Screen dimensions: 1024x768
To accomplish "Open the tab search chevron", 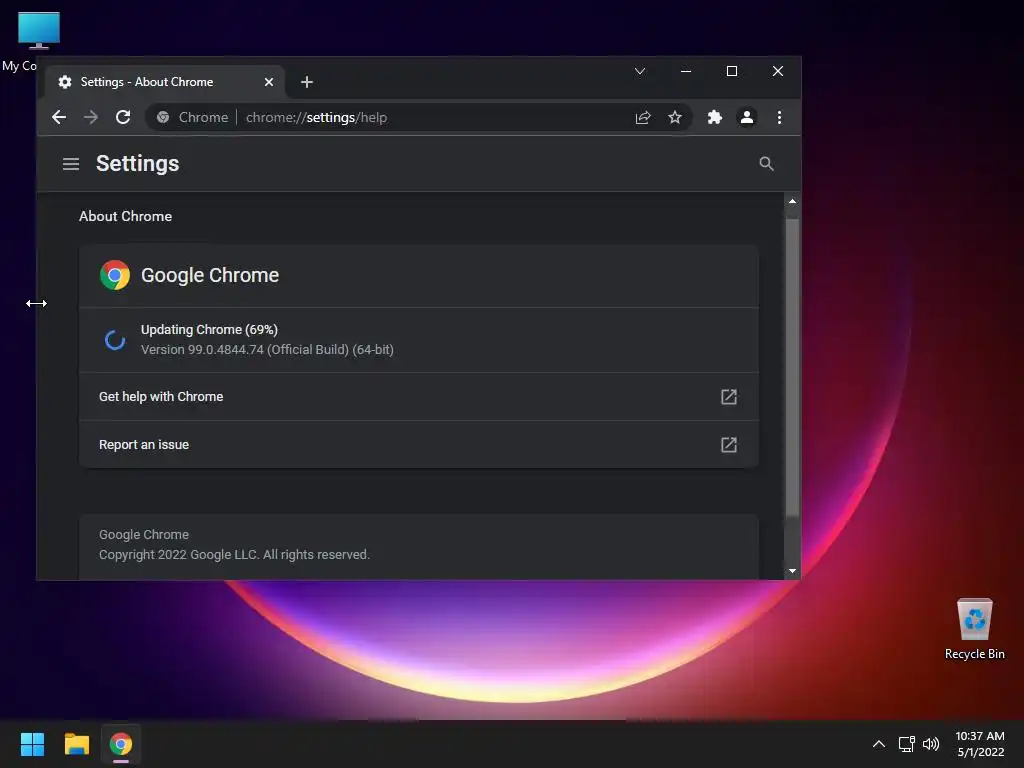I will click(640, 71).
